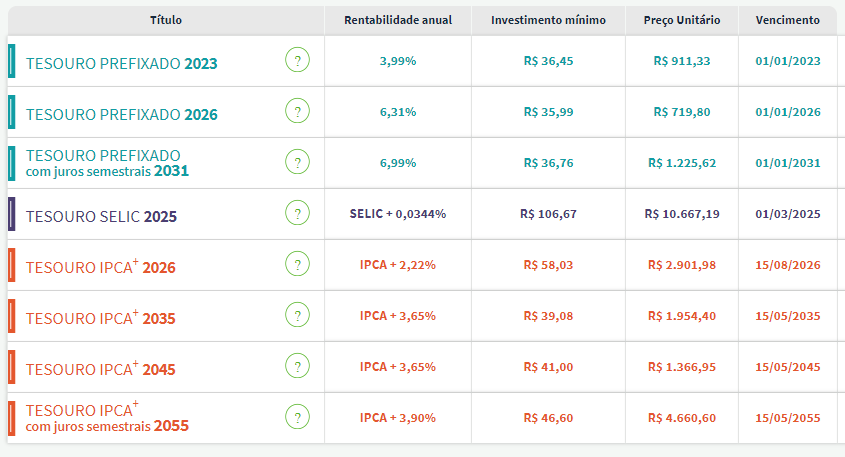Select the R$ 4.660,60 unit price
845x457 pixels.
[682, 418]
